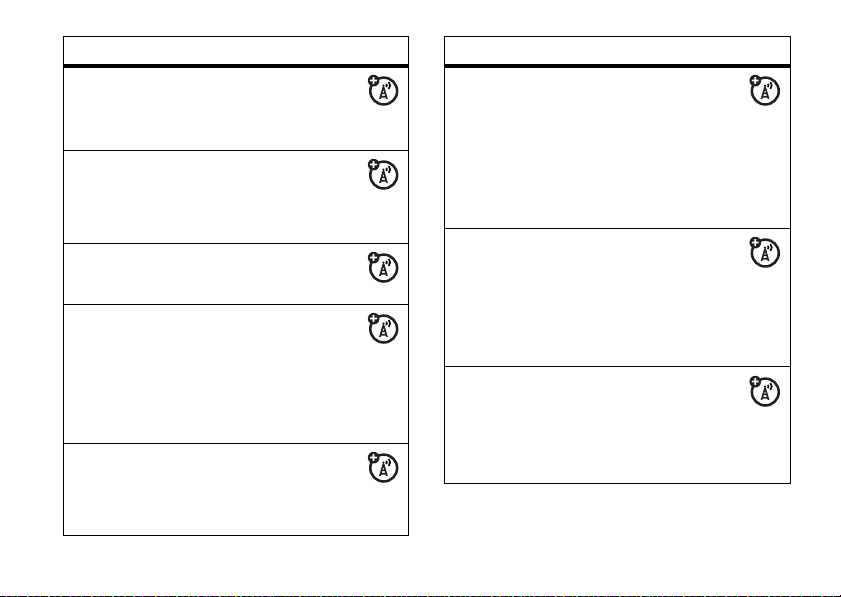
Task: Click the blank header cell of the left table
Action: (236, 50)
